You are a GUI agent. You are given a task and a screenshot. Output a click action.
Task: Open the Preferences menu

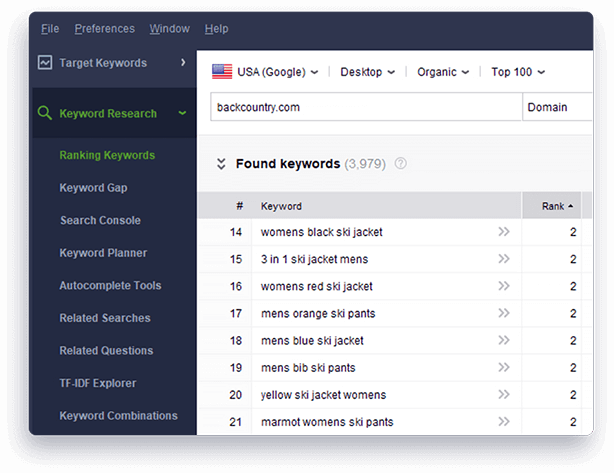[105, 29]
